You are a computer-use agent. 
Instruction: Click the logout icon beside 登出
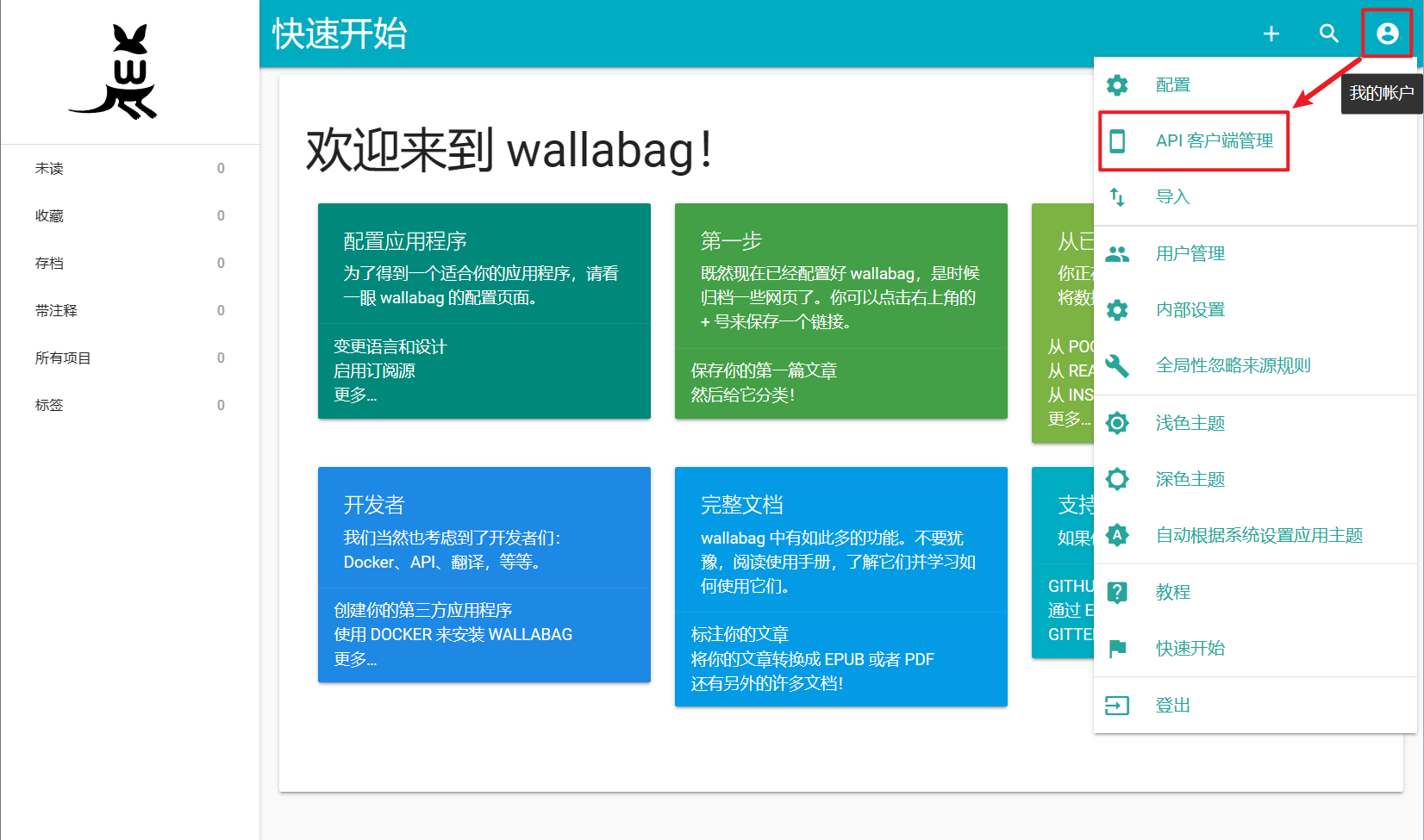[1117, 705]
